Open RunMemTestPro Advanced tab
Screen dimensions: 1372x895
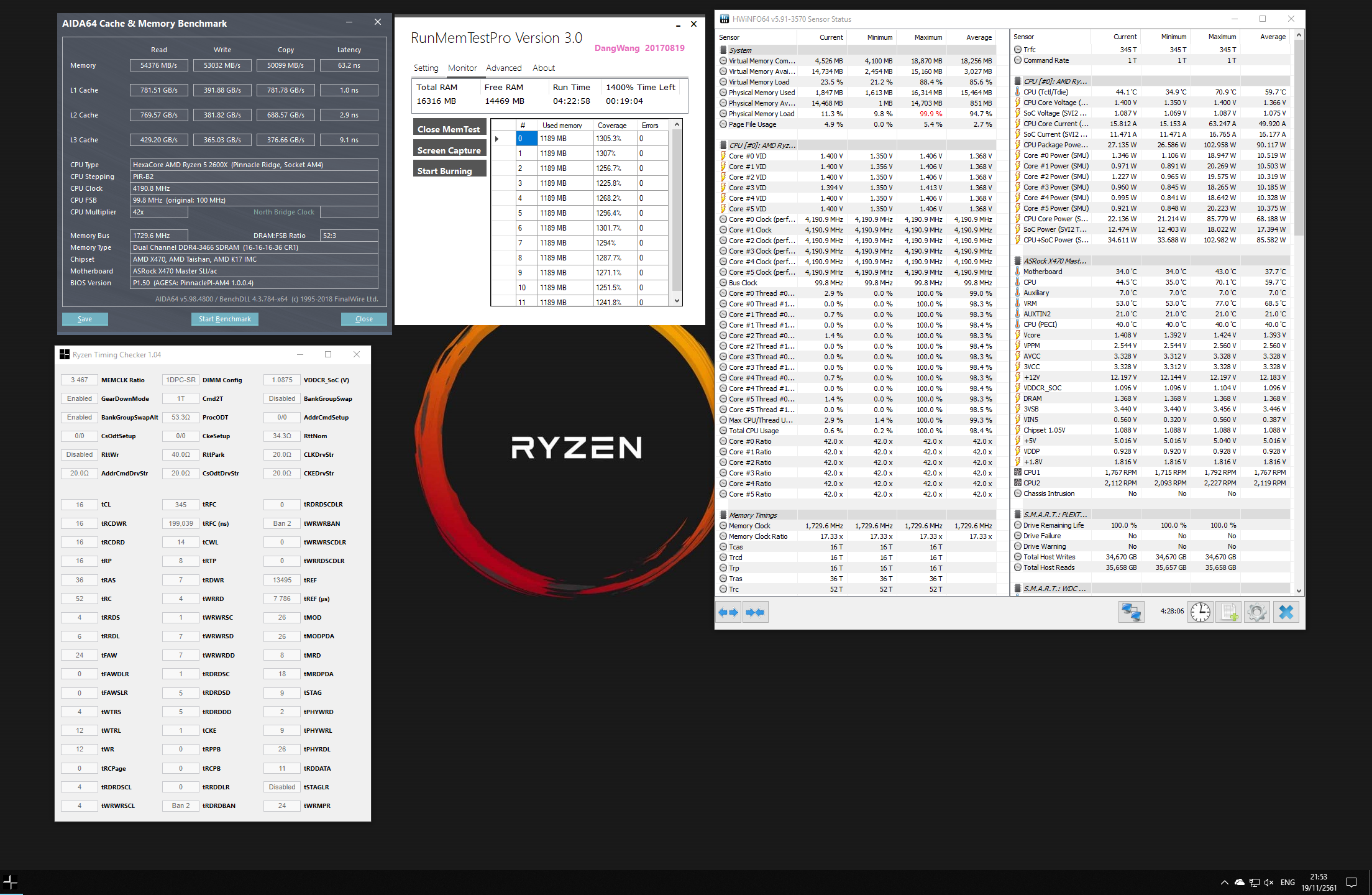point(504,68)
